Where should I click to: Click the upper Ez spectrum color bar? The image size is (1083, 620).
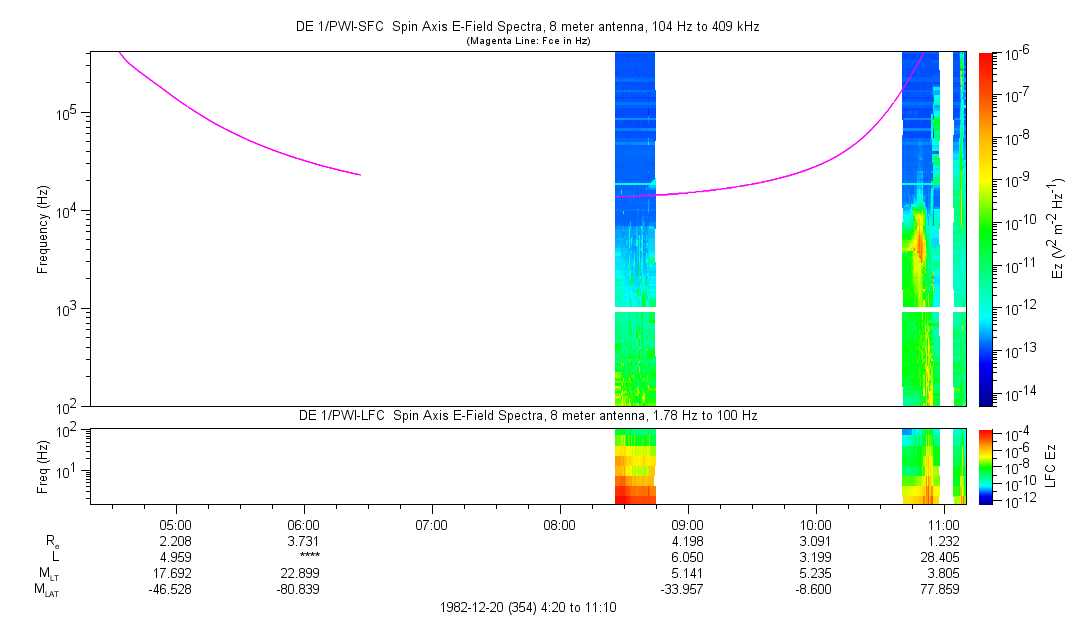click(x=985, y=230)
